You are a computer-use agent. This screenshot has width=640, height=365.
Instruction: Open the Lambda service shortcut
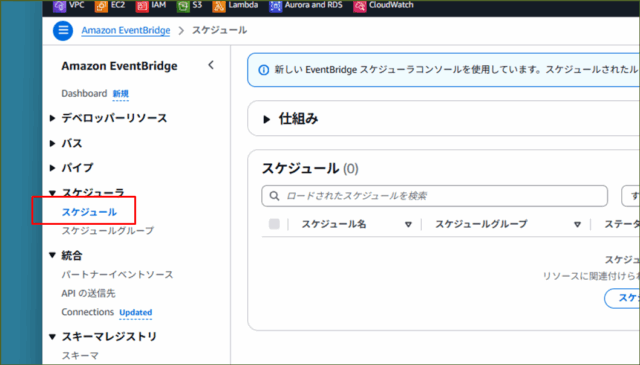[235, 5]
